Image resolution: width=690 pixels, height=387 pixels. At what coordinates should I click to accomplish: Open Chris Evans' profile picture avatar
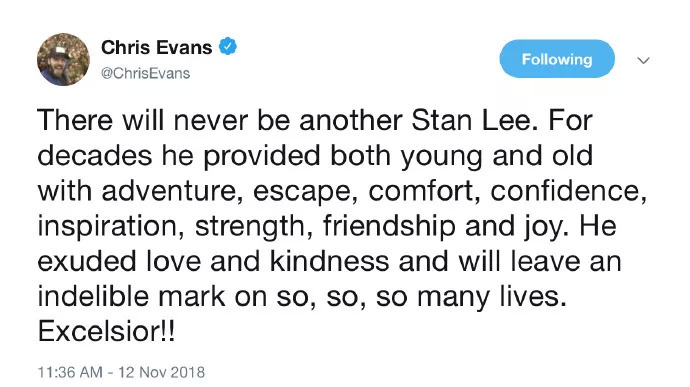tap(63, 59)
